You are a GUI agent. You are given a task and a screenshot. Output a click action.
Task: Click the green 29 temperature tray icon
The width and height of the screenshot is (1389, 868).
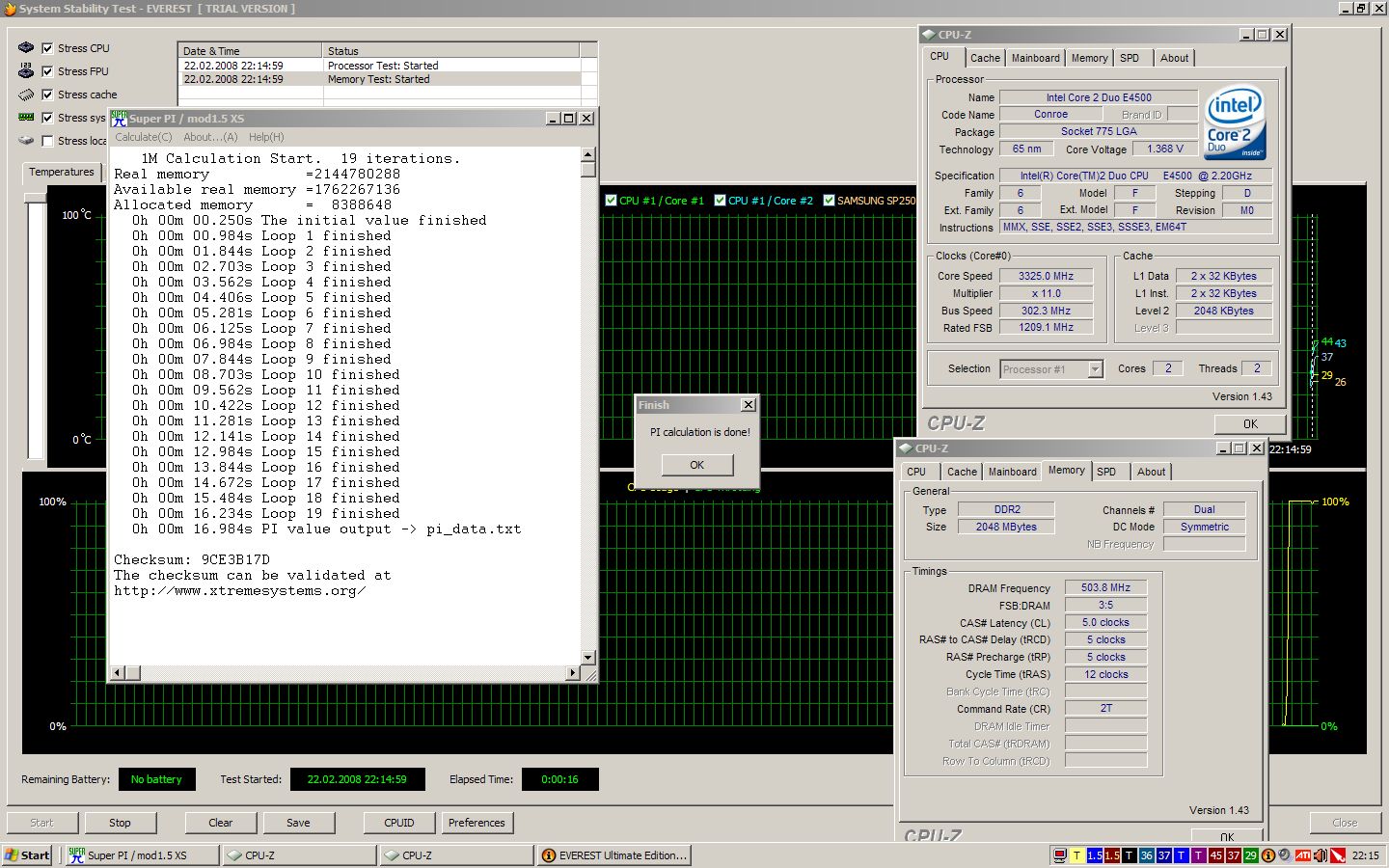[x=1250, y=855]
